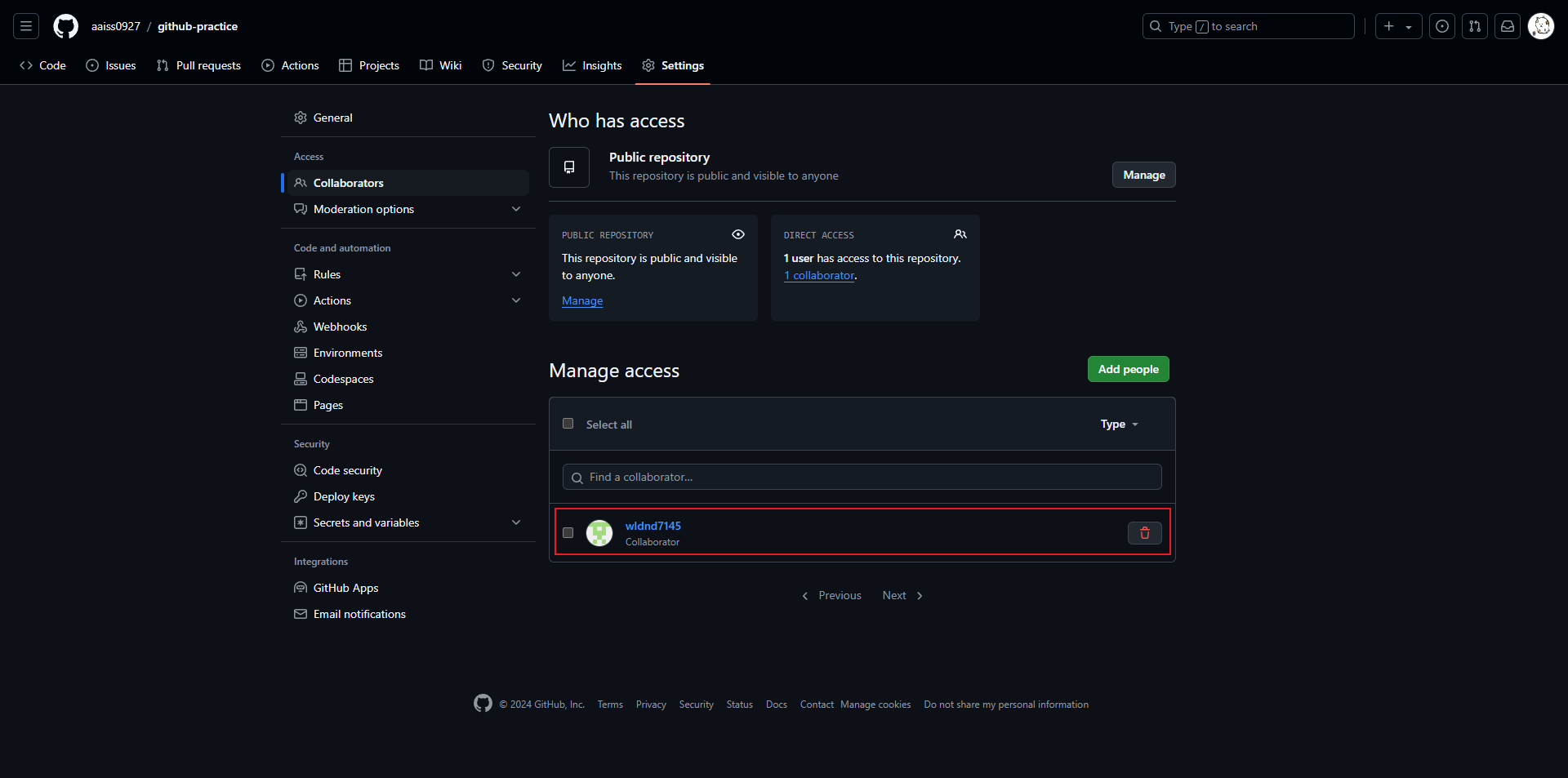1568x778 pixels.
Task: Open the Terms footer link
Action: point(610,705)
